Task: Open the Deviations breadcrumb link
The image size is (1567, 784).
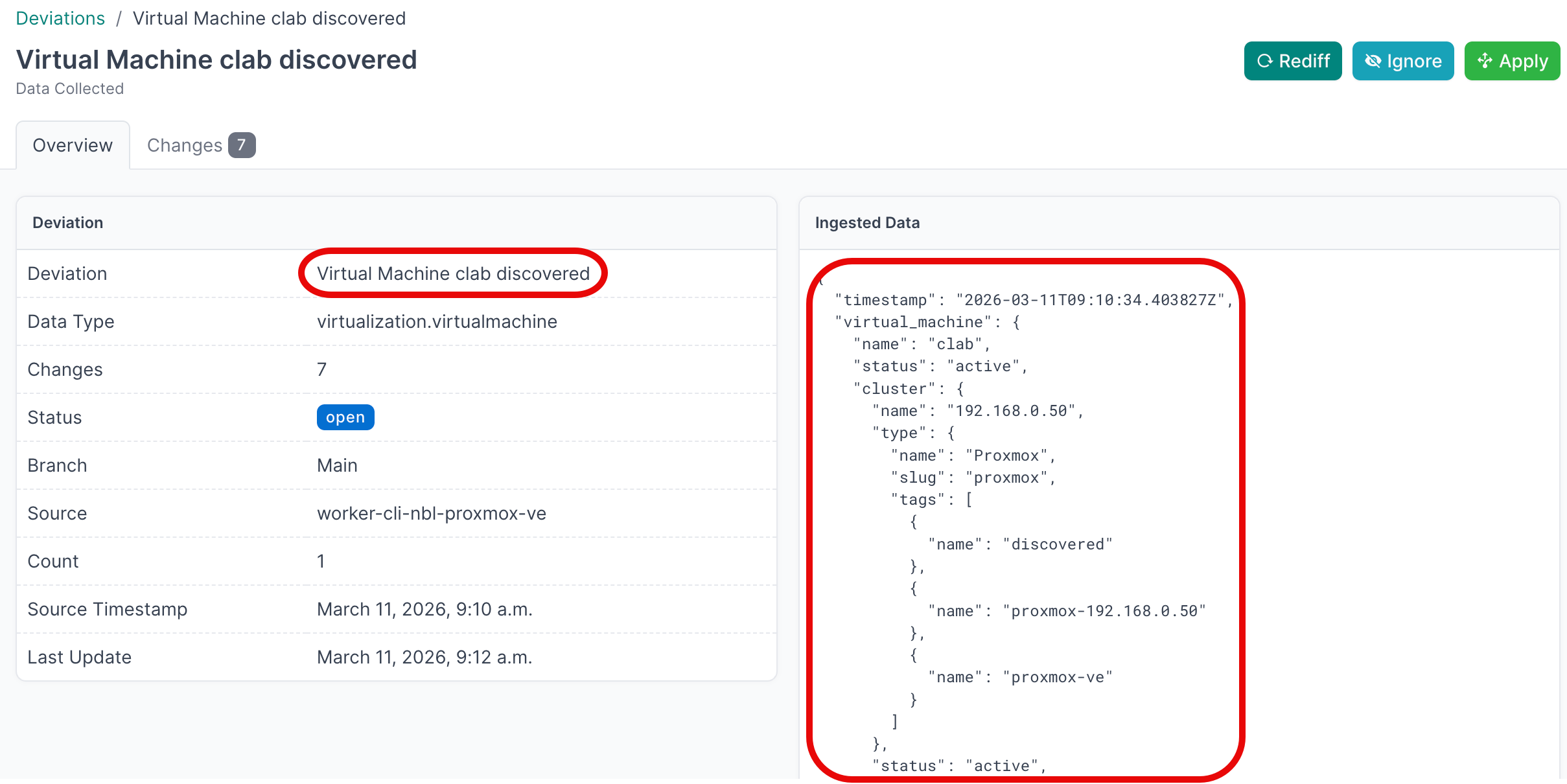Action: 60,17
